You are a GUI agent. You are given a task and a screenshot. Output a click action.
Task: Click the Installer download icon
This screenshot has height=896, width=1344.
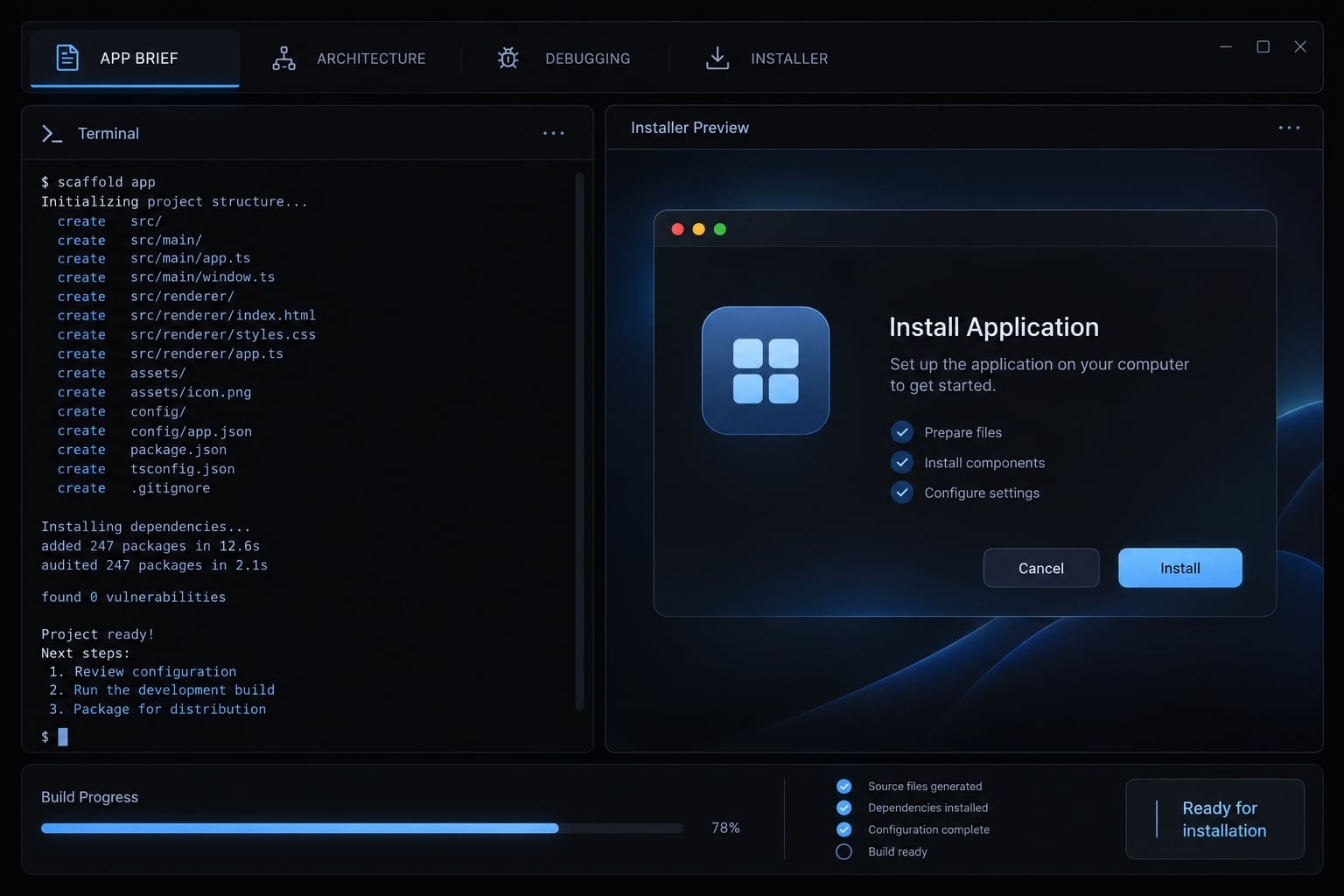(x=717, y=59)
